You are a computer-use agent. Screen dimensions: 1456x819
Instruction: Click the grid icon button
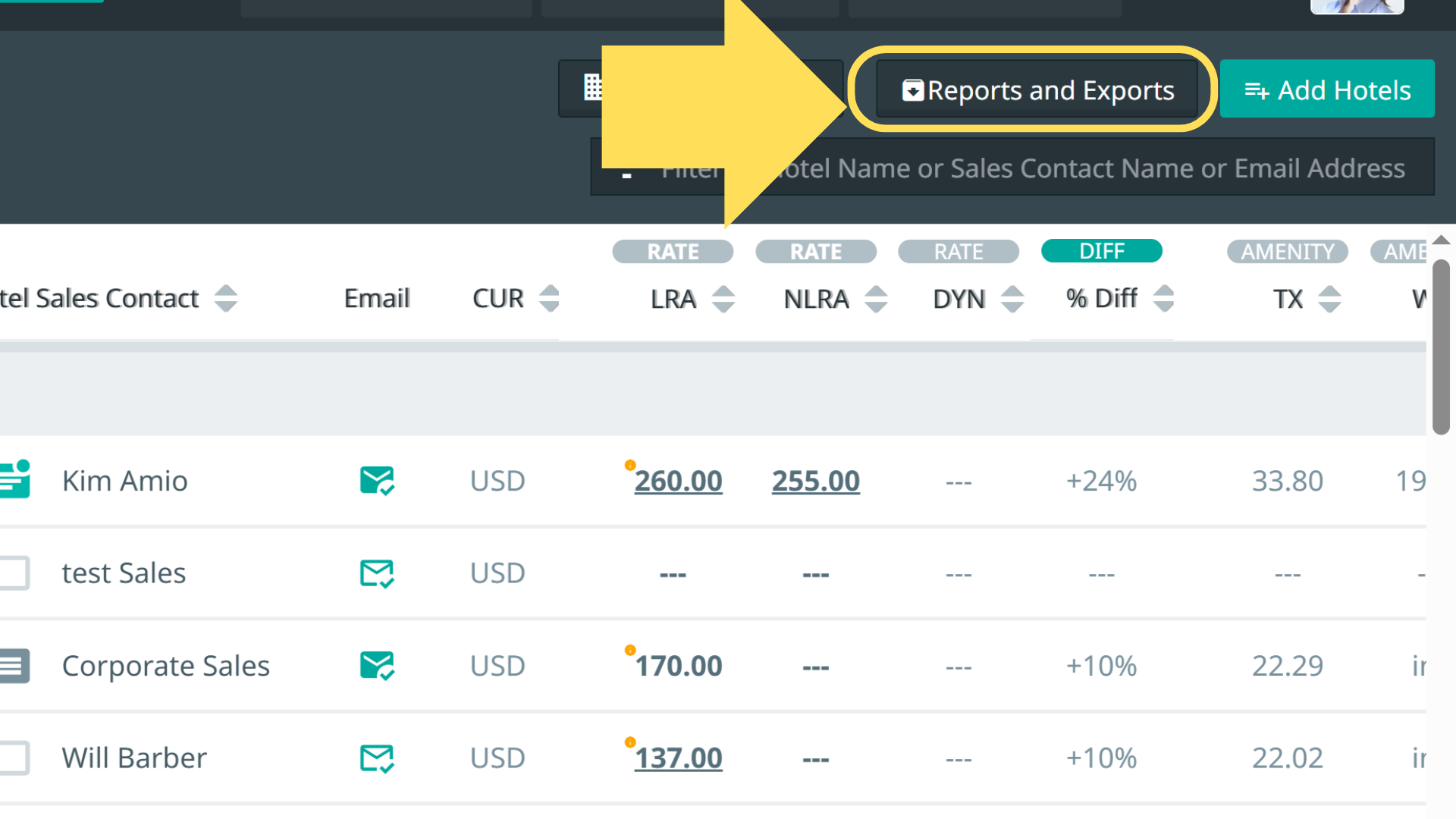[x=593, y=88]
